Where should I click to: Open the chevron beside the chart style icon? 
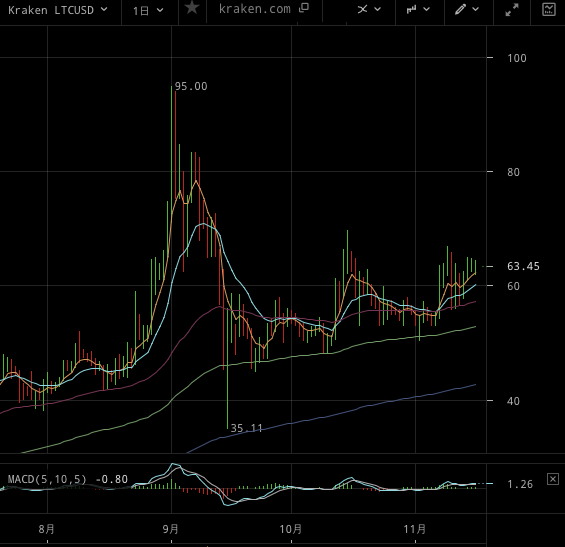pyautogui.click(x=426, y=9)
